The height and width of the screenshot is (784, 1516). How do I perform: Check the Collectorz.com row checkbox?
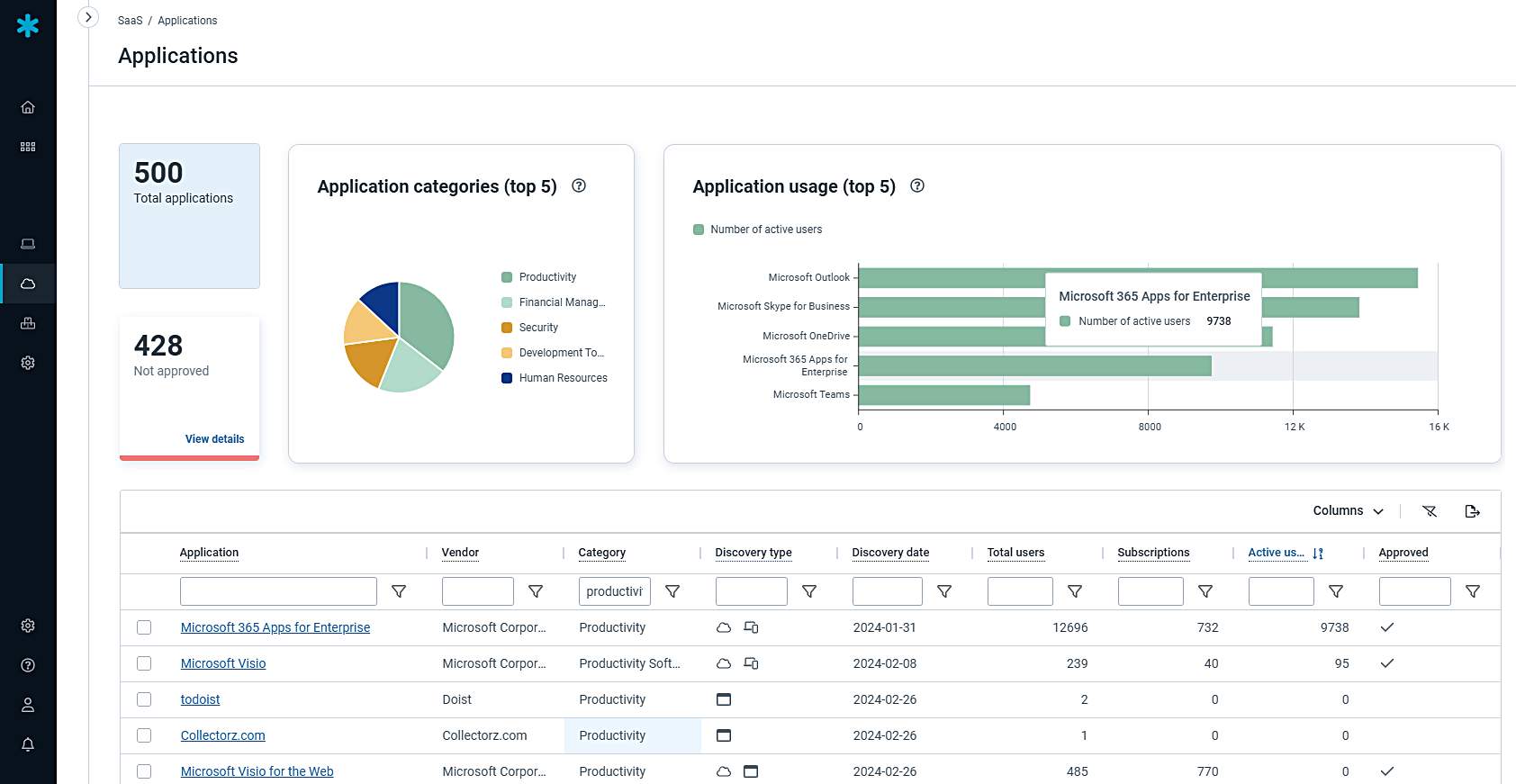click(x=144, y=735)
